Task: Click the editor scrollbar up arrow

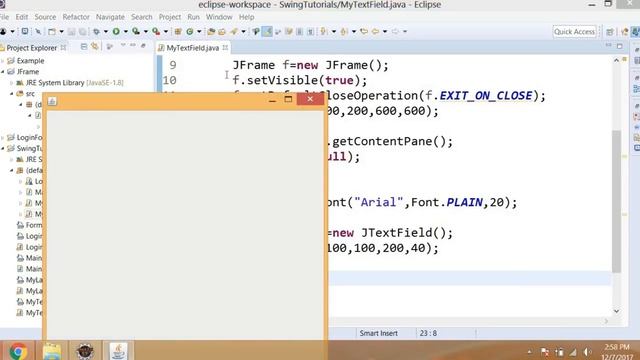Action: [x=616, y=60]
